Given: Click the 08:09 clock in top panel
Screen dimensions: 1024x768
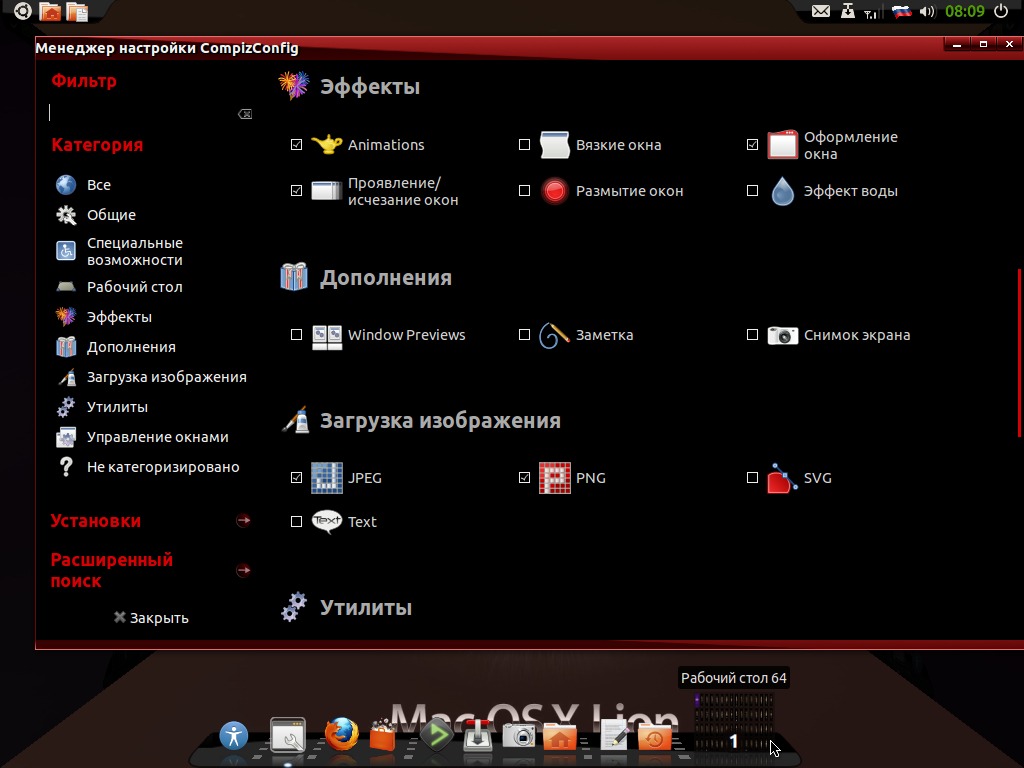Looking at the screenshot, I should [965, 11].
